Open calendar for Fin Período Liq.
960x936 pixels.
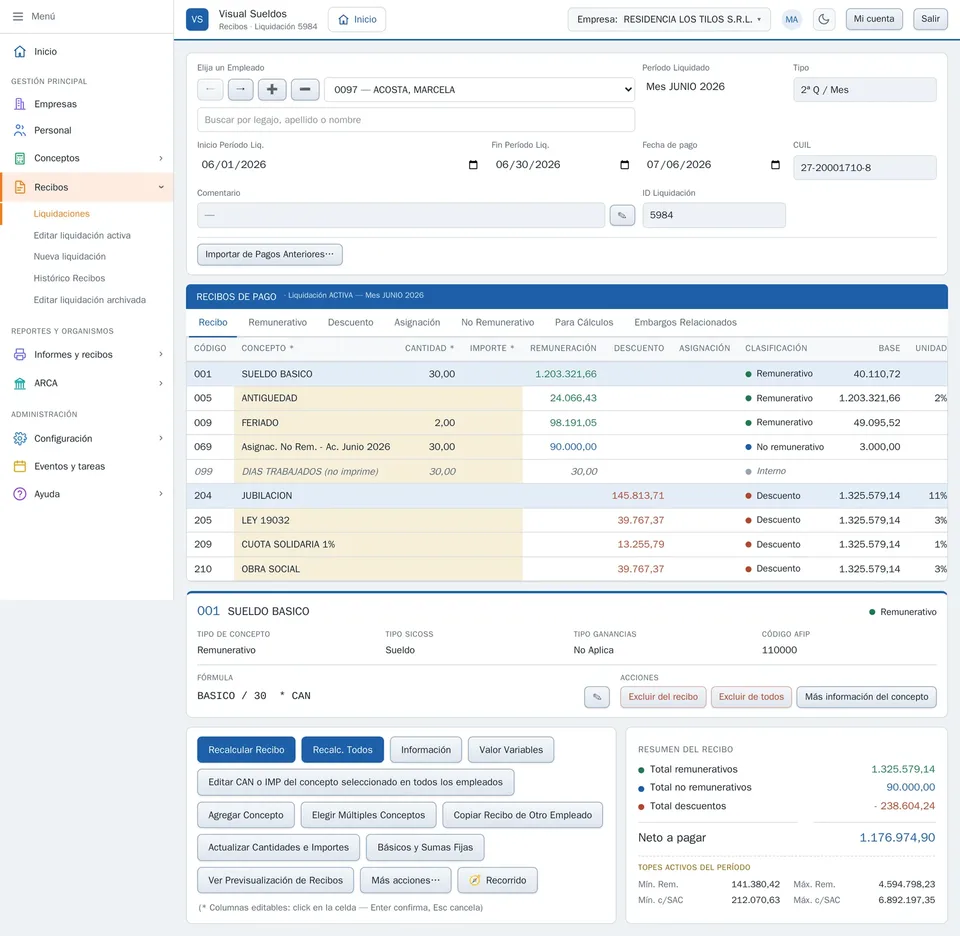point(624,165)
